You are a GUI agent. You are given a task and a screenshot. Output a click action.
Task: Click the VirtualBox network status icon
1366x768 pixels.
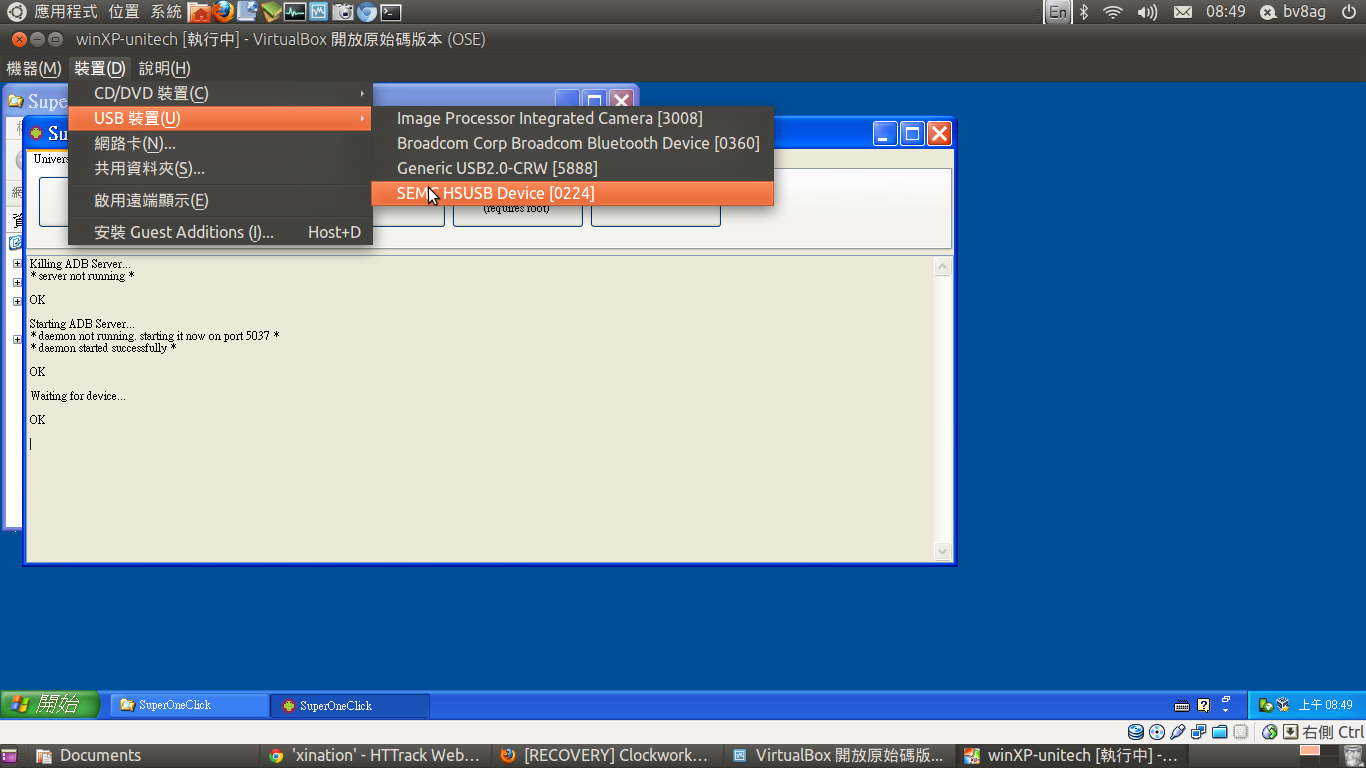click(x=1199, y=732)
